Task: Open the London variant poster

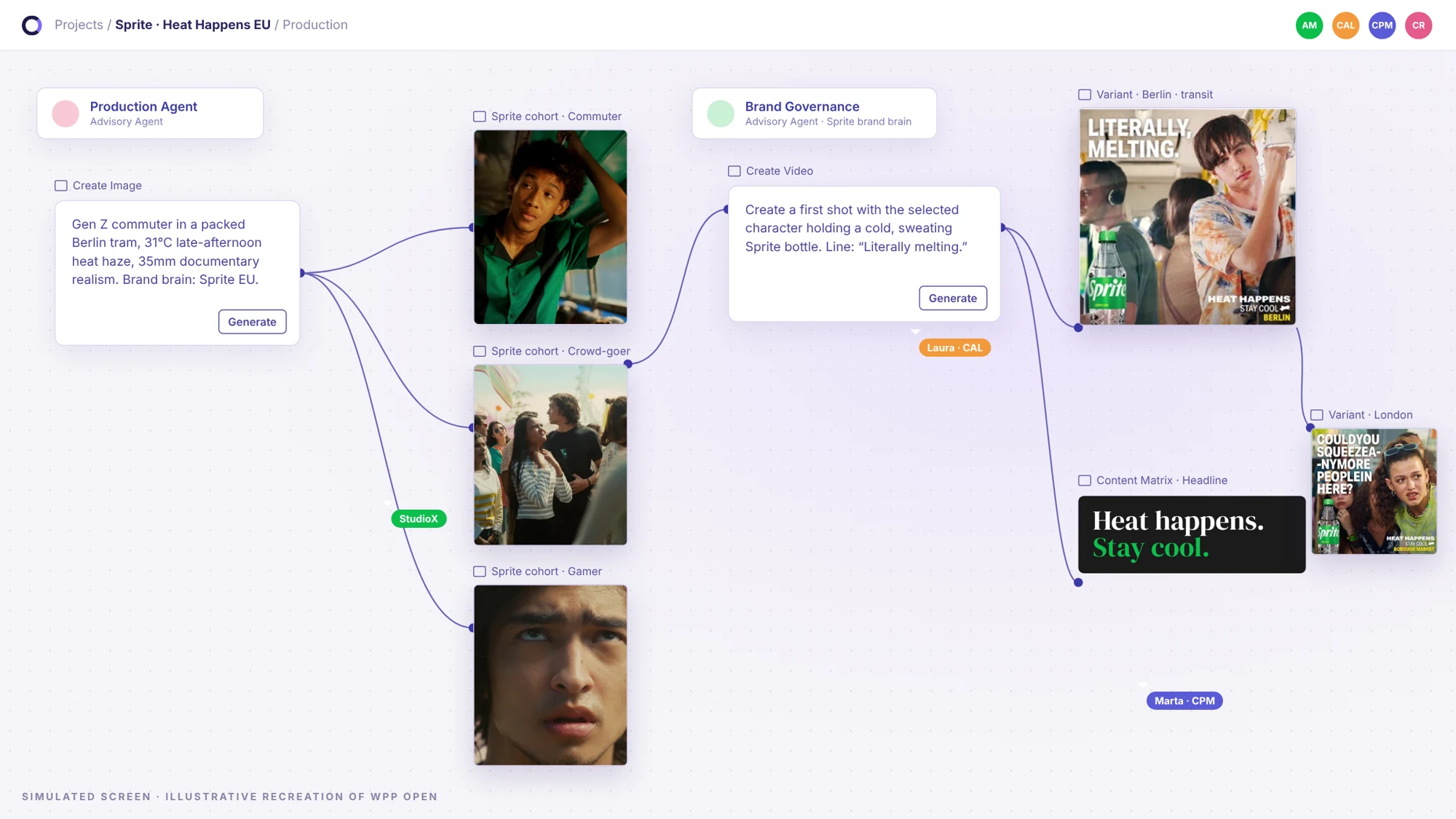Action: pos(1374,491)
